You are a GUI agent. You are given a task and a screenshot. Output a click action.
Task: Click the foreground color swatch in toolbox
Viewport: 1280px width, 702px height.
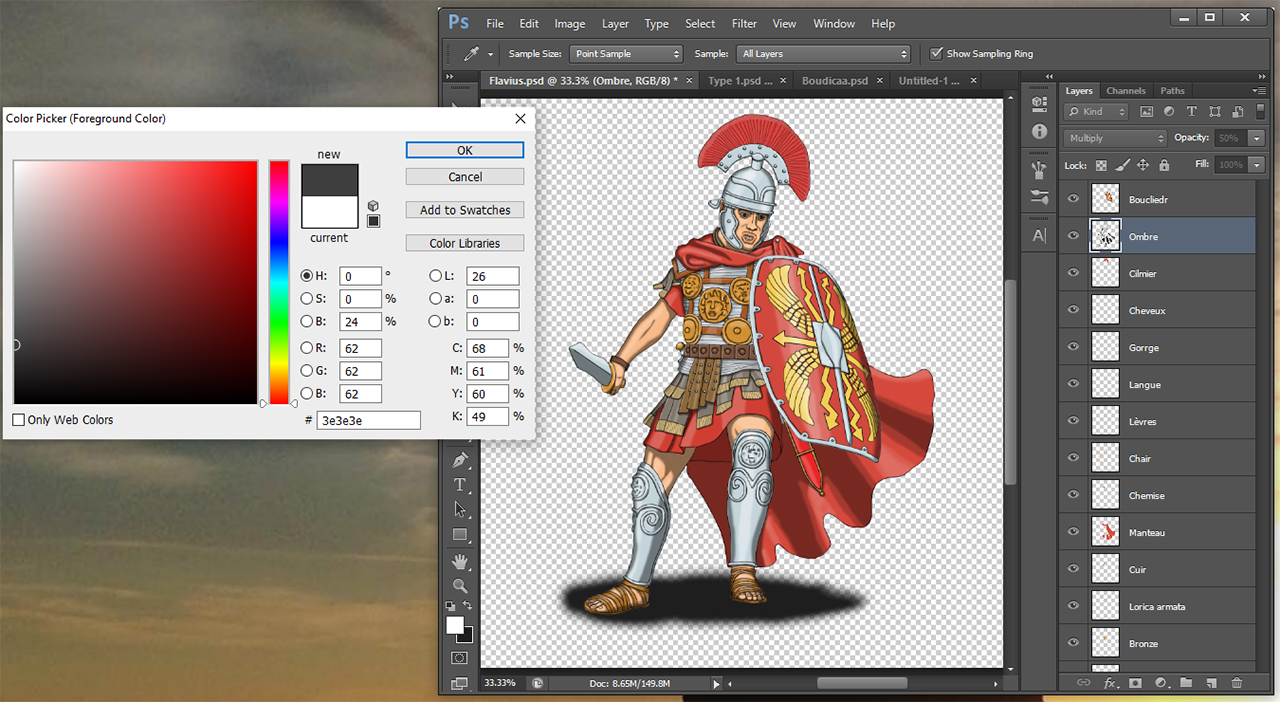(x=455, y=625)
